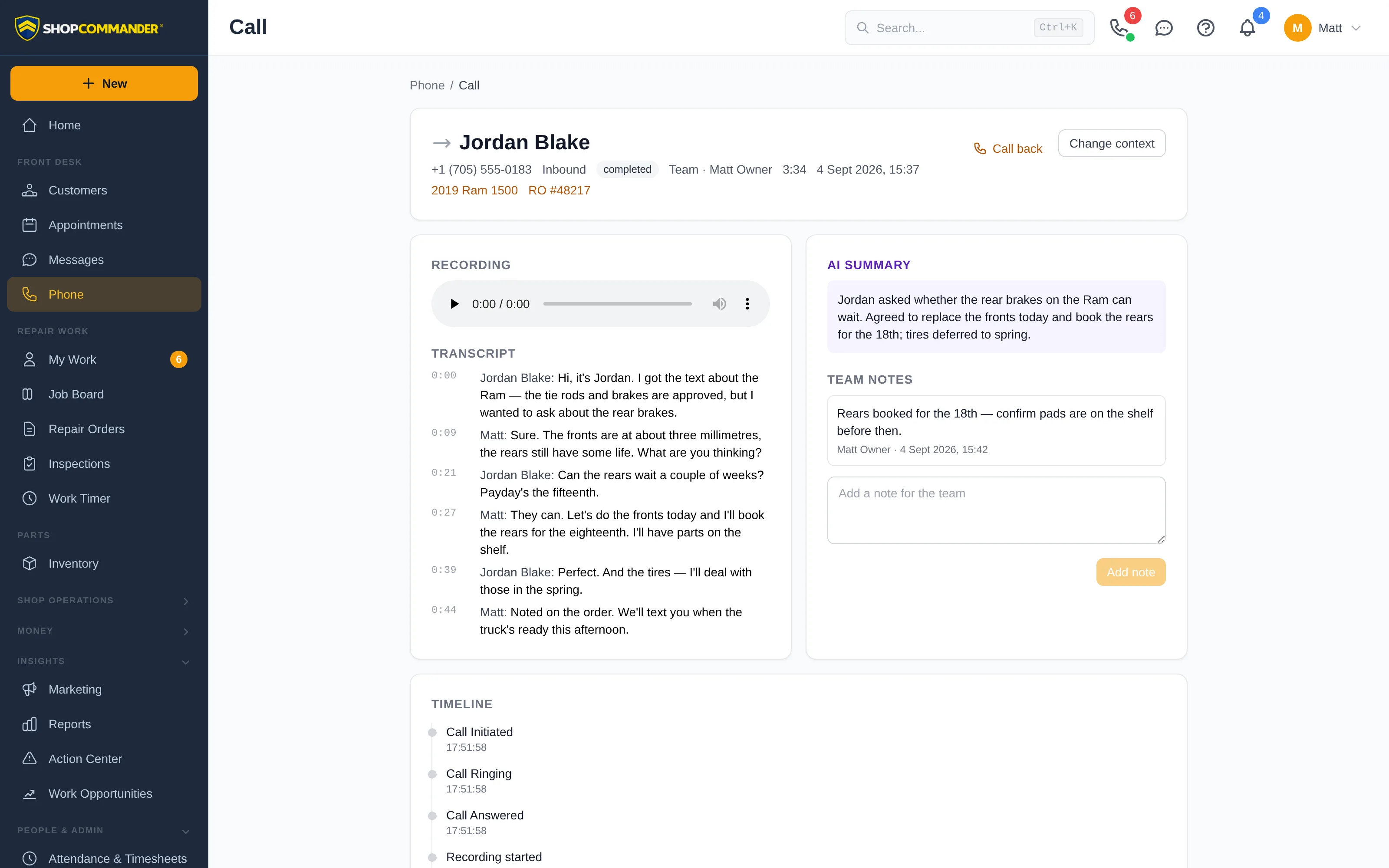This screenshot has width=1389, height=868.
Task: Focus the Search field
Action: click(969, 27)
